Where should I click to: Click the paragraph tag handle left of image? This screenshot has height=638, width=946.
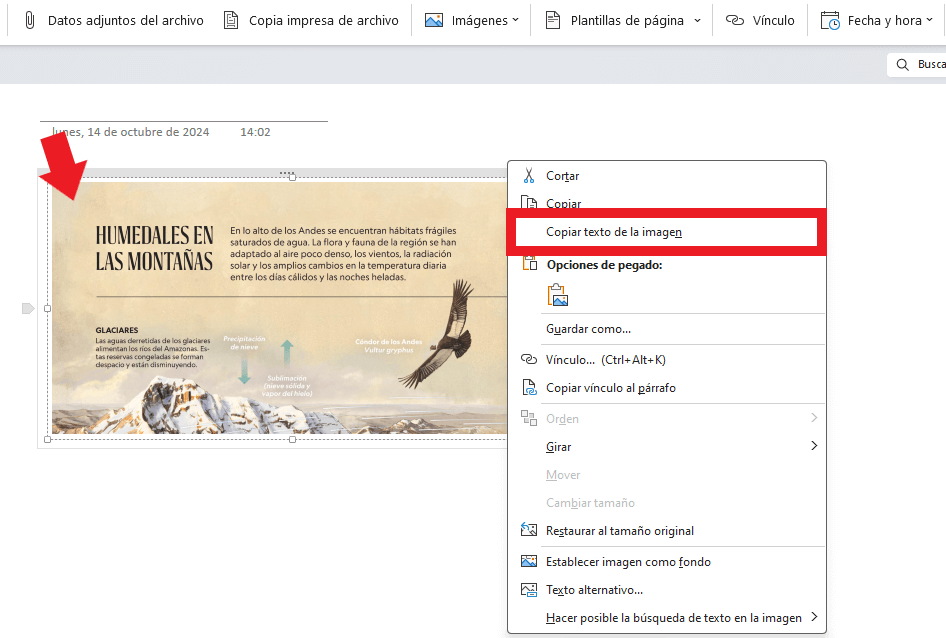coord(28,308)
